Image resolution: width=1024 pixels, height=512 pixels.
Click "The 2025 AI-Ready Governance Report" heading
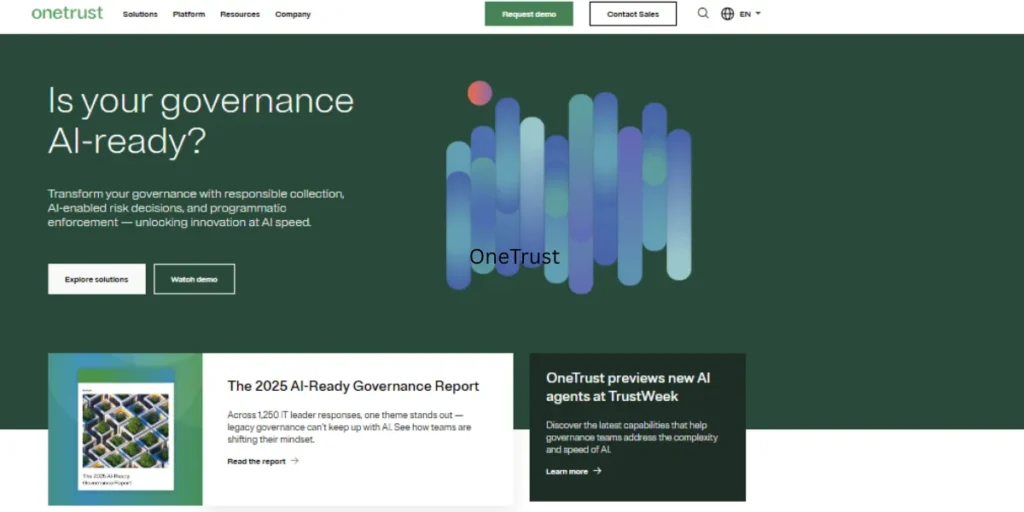[x=353, y=386]
